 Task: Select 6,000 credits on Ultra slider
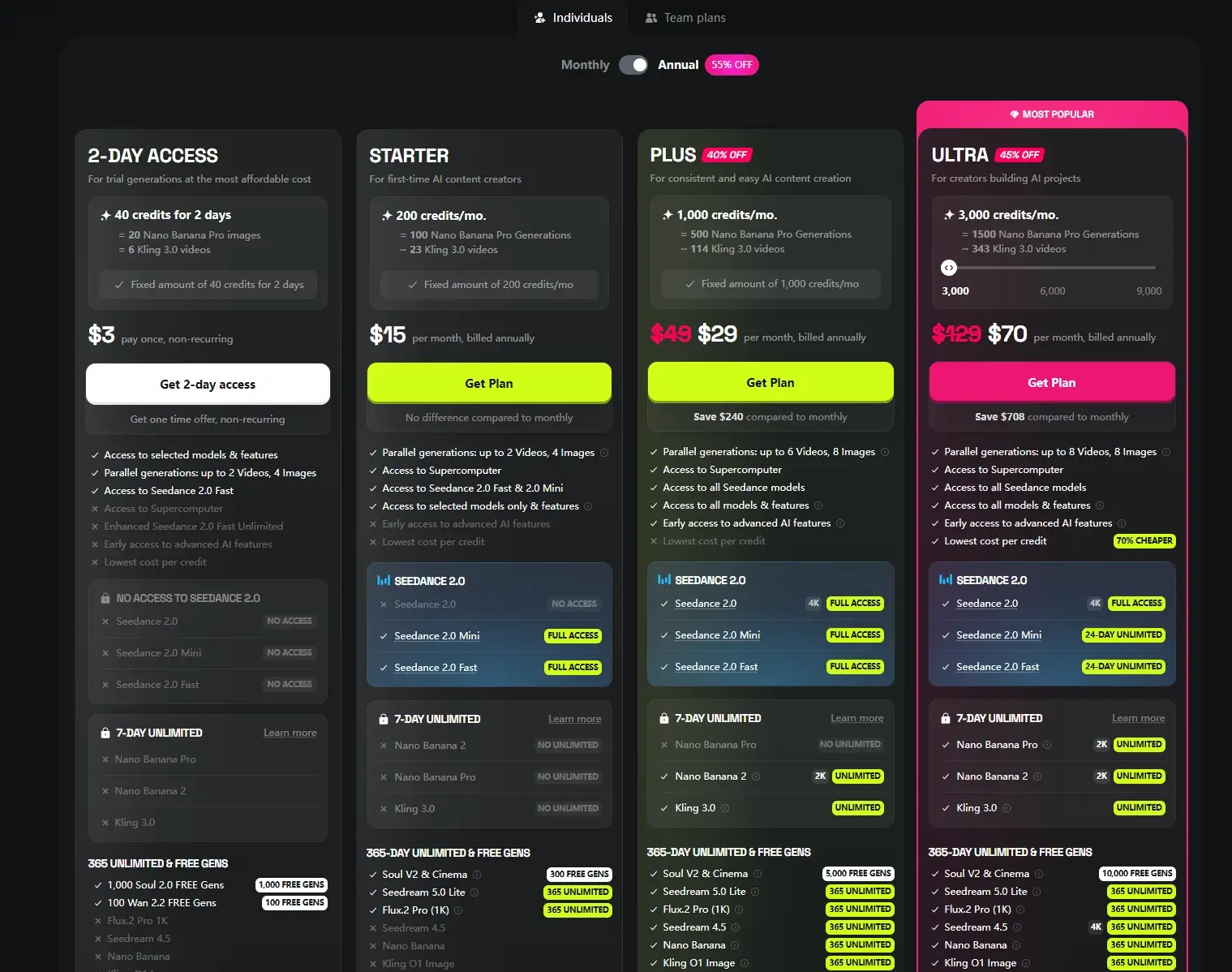point(1053,291)
